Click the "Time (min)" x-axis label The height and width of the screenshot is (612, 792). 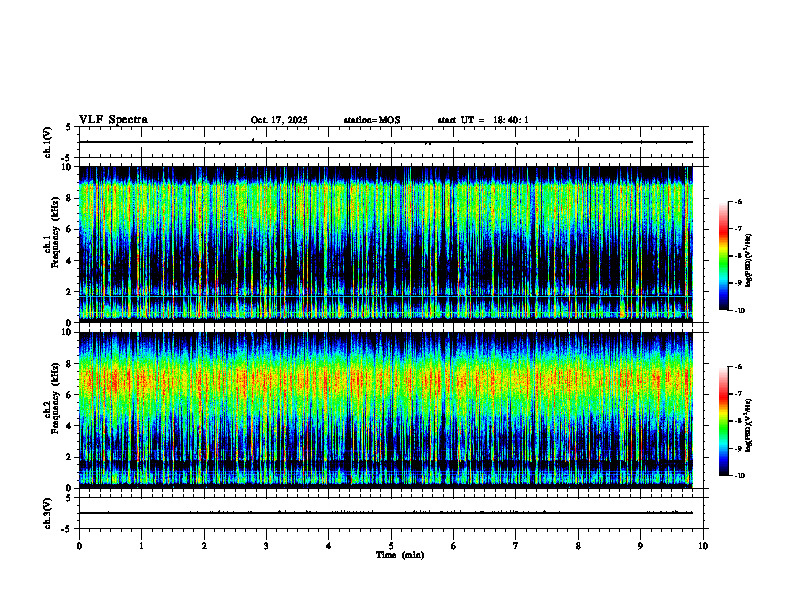click(x=400, y=555)
